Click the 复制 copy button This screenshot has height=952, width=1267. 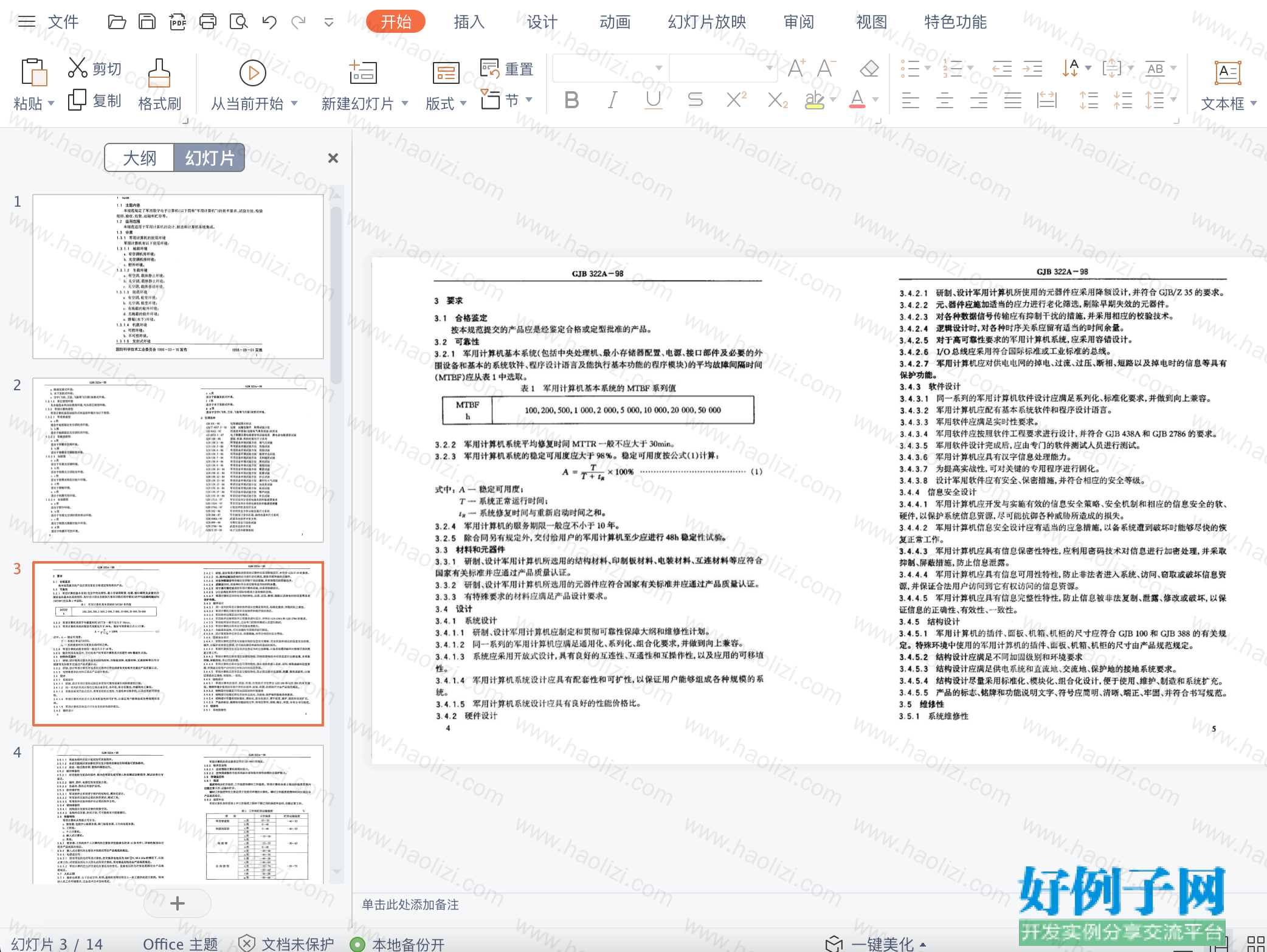pyautogui.click(x=95, y=100)
